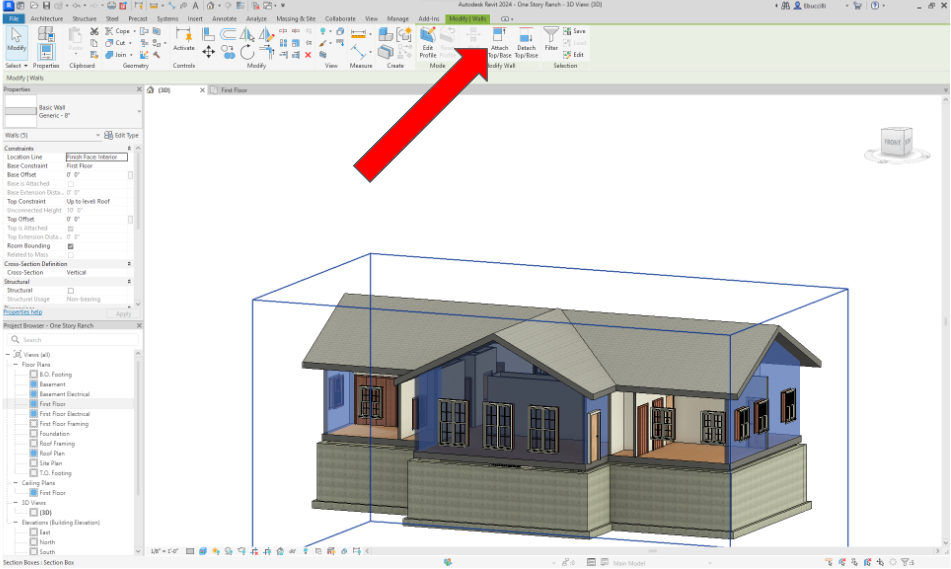Click the Join geometry tool
951x569 pixels.
click(x=118, y=55)
